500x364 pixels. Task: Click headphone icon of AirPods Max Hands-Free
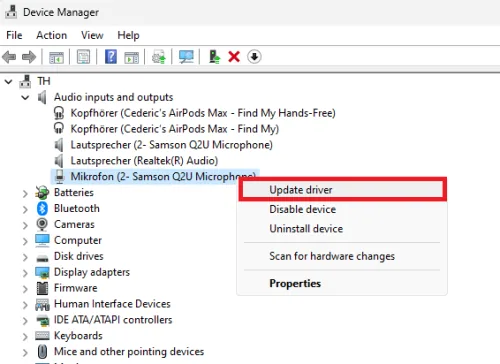pos(59,113)
